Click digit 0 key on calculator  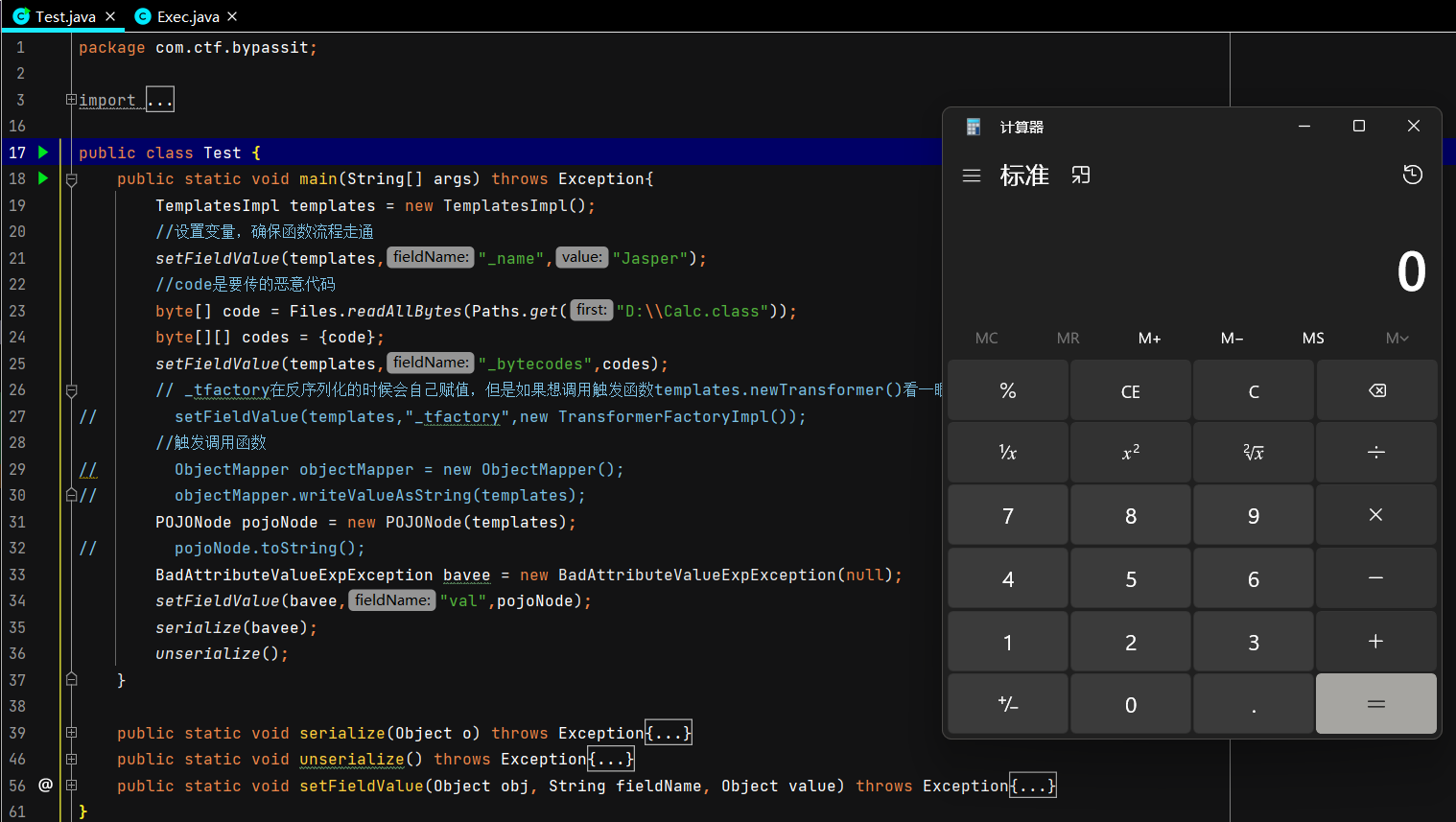1131,704
